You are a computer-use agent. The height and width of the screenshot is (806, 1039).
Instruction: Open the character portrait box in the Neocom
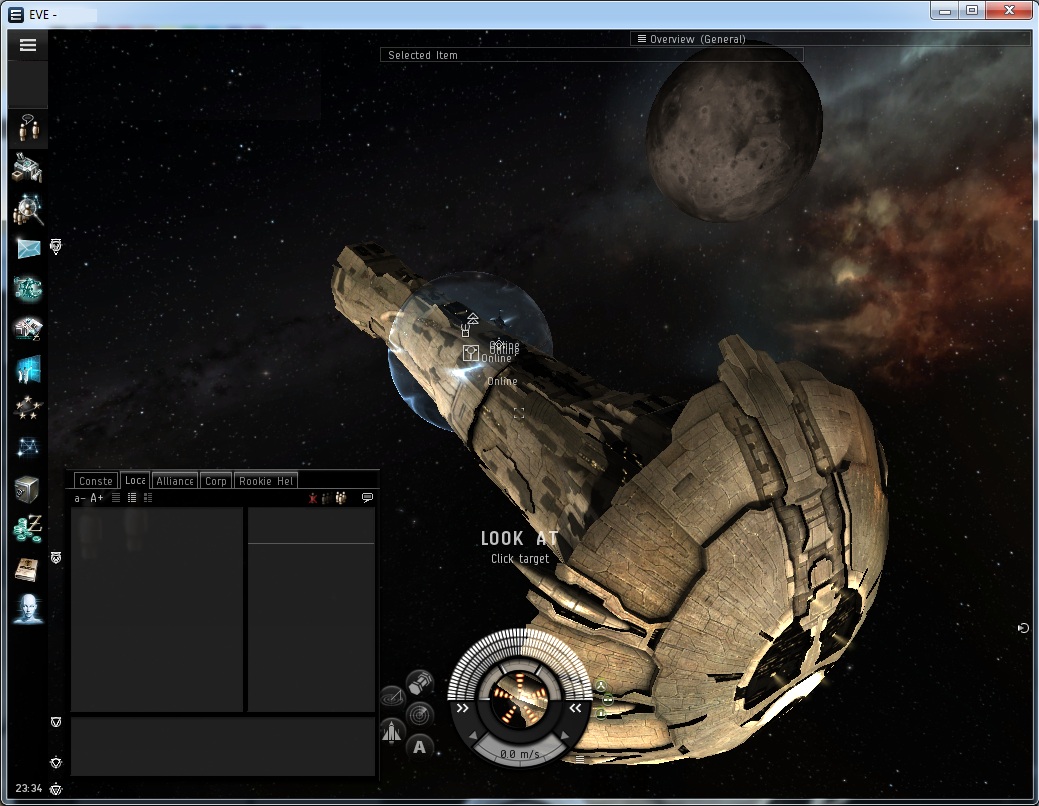coord(28,85)
